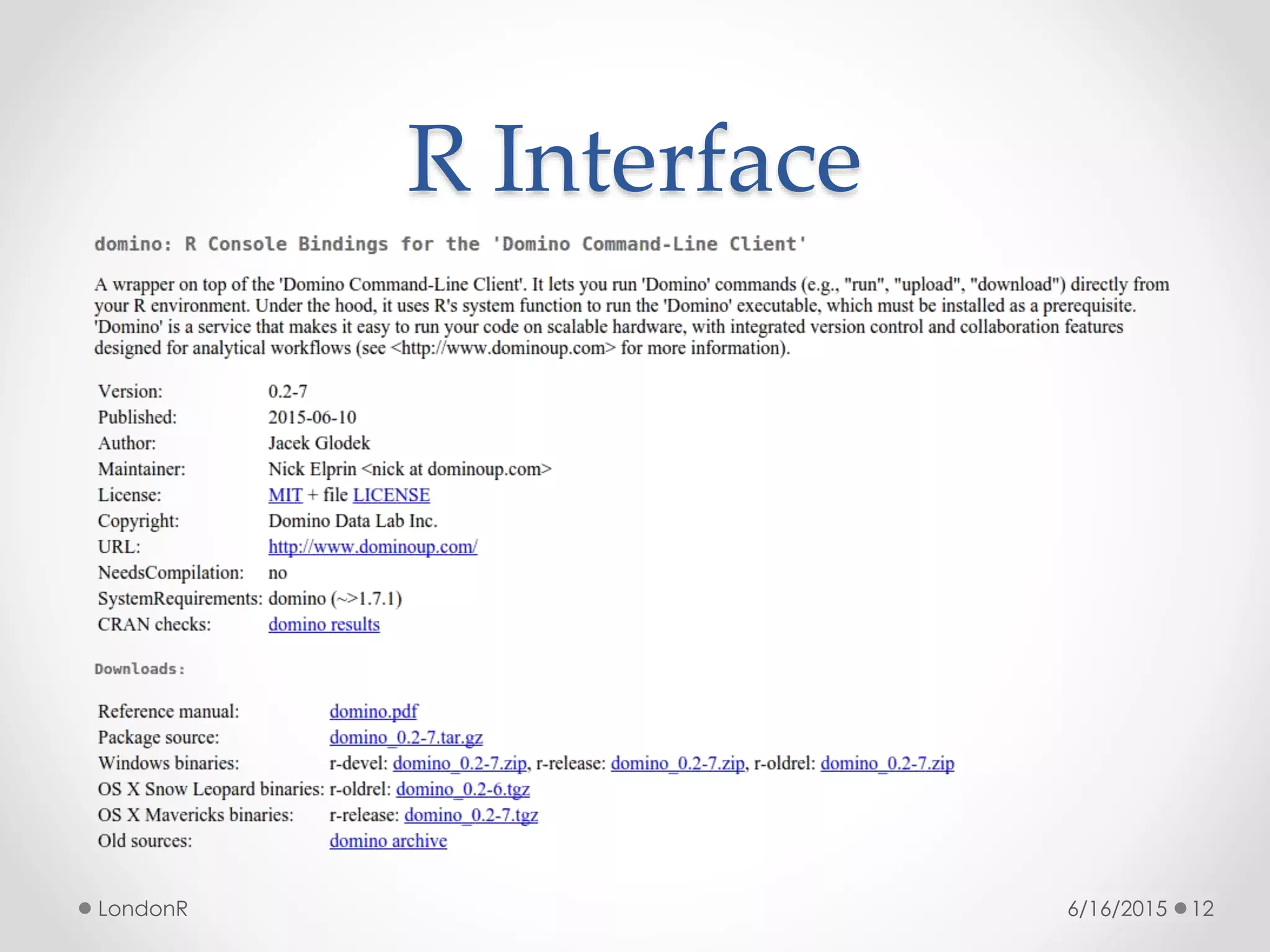Viewport: 1270px width, 952px height.
Task: Click the LondonR footer text
Action: pos(143,909)
